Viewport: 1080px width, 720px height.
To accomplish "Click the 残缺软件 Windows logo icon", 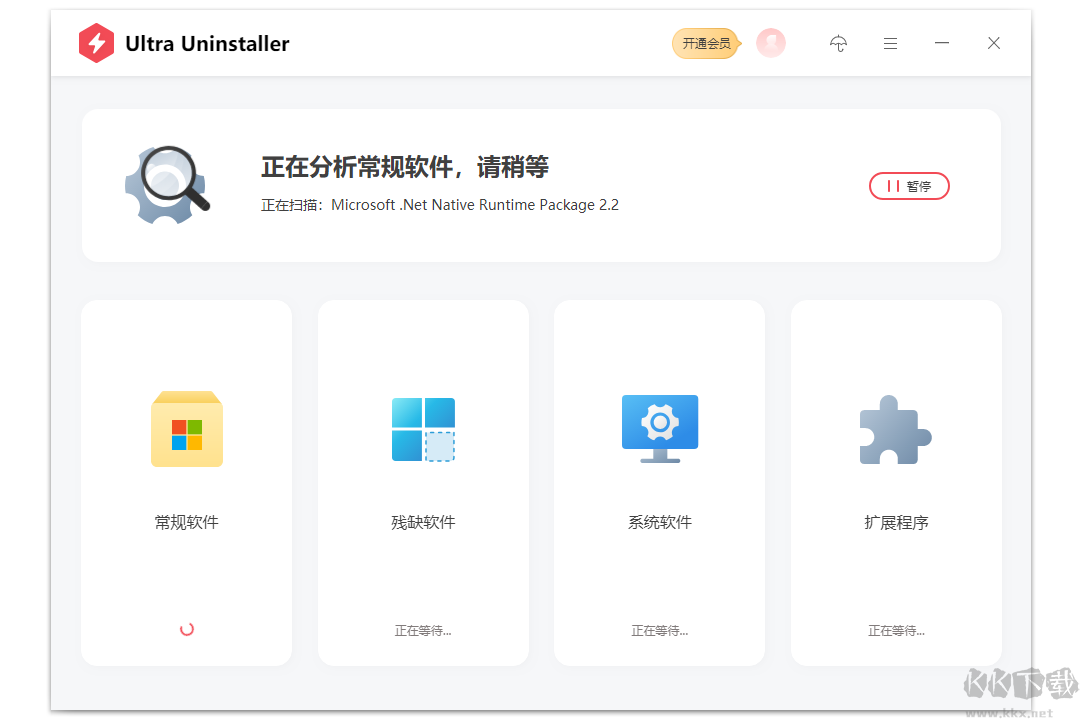I will tap(423, 428).
